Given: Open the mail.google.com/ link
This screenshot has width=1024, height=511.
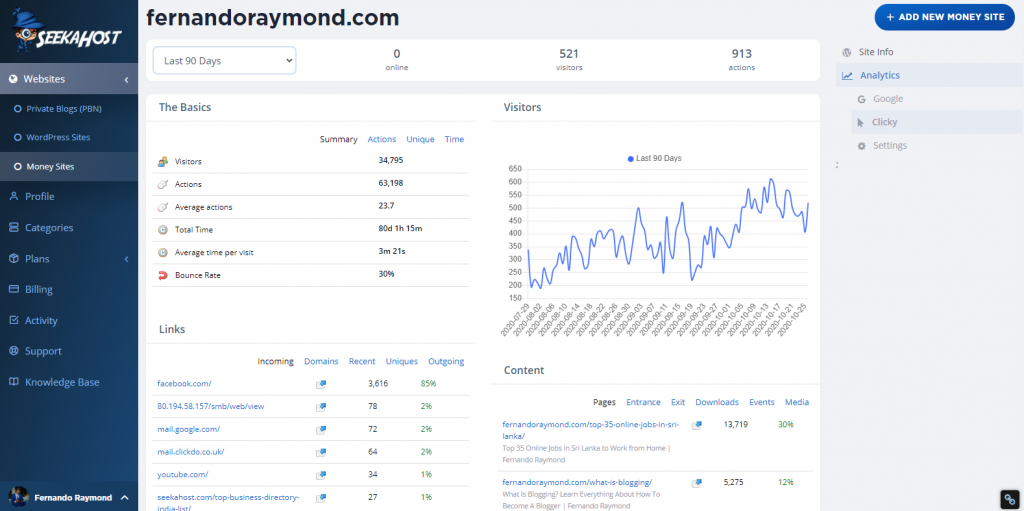Looking at the screenshot, I should 189,429.
